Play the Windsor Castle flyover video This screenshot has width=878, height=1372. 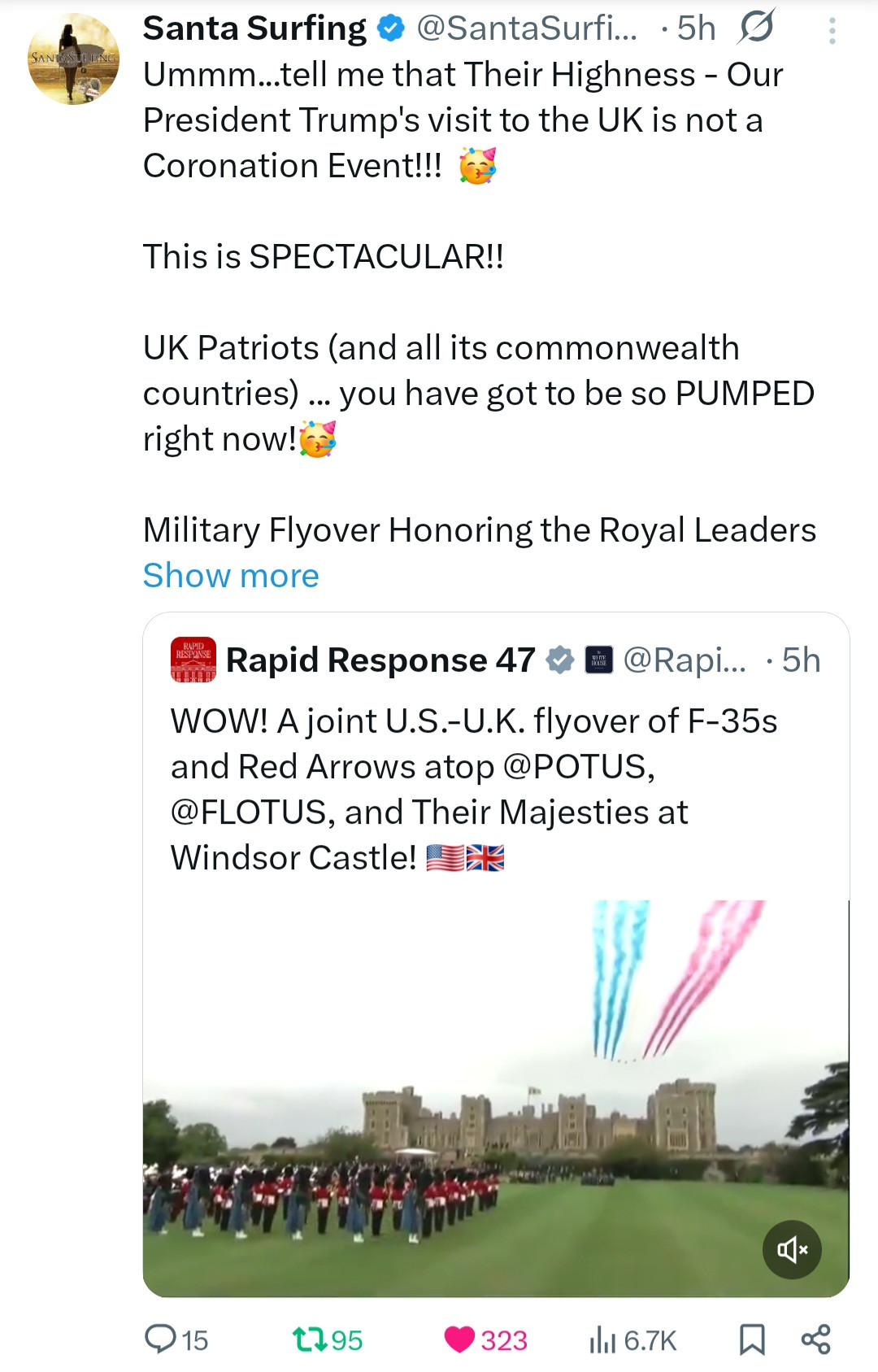point(496,1098)
